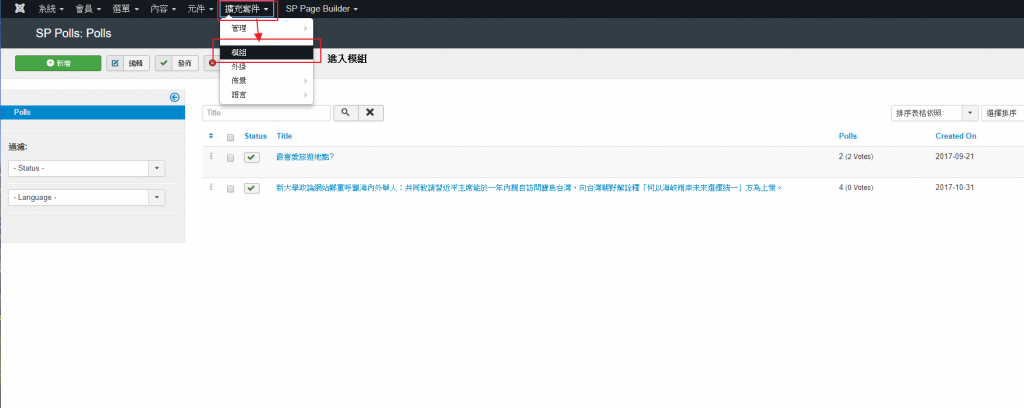This screenshot has height=408, width=1024.
Task: Select the second poll row checkbox
Action: click(x=231, y=188)
